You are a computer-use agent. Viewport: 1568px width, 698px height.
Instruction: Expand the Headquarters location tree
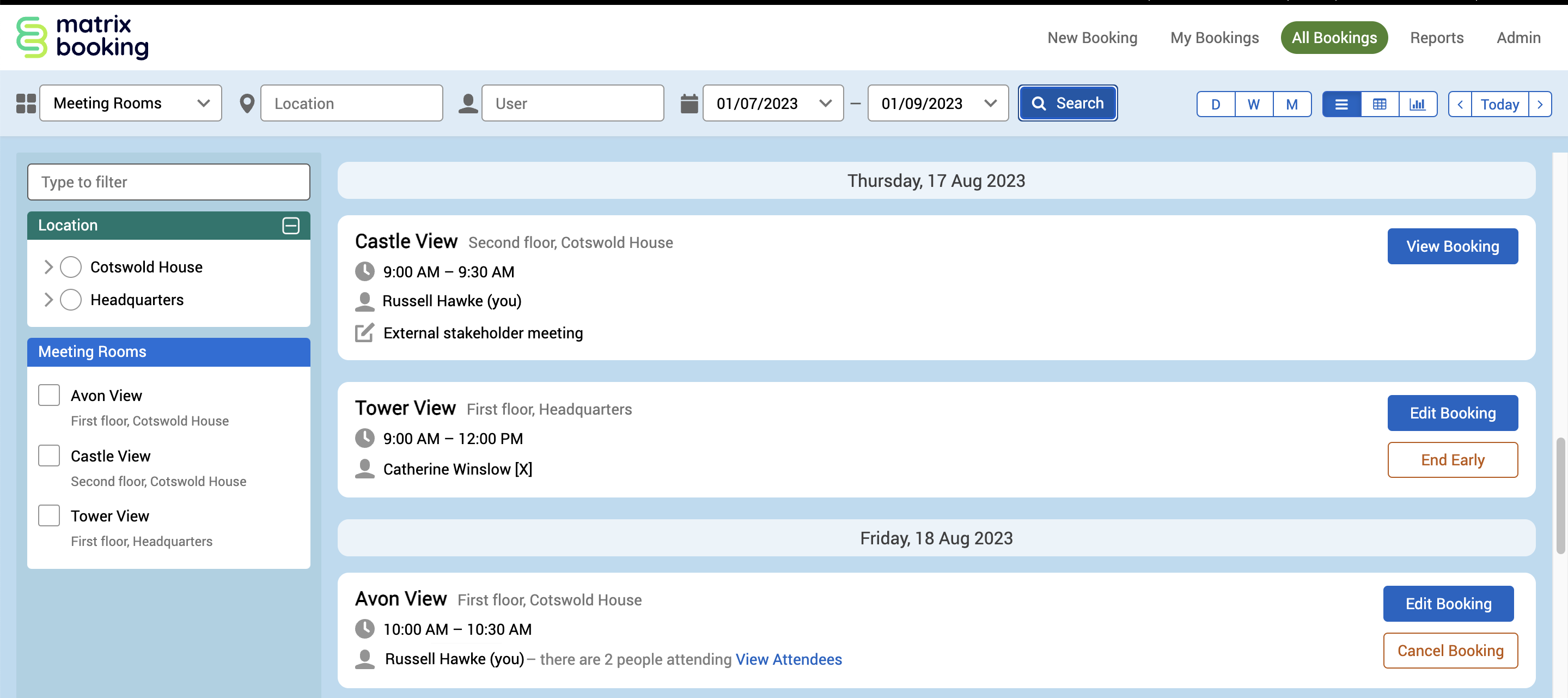click(x=48, y=300)
